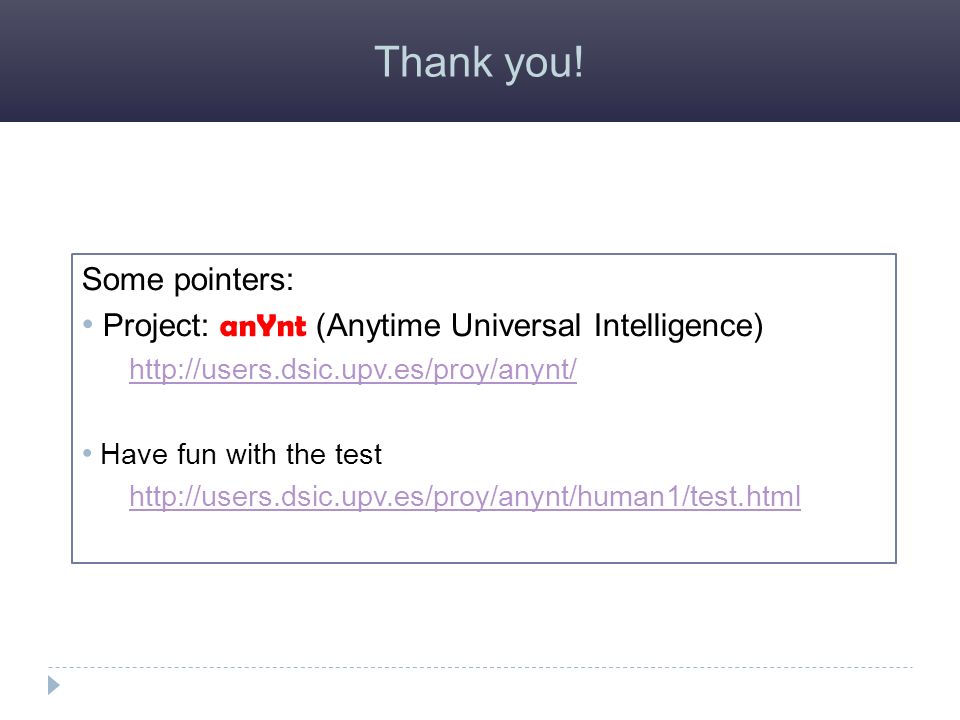This screenshot has height=720, width=960.
Task: Click the Have fun with the test line
Action: point(241,455)
